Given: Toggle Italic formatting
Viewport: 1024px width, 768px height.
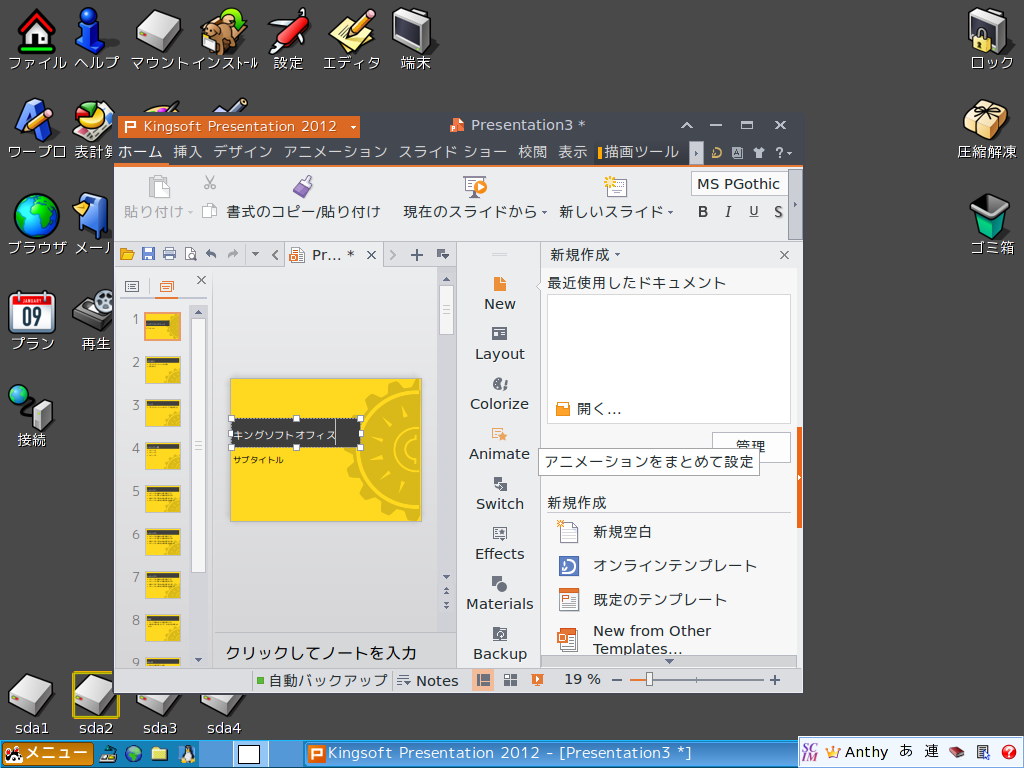Looking at the screenshot, I should 728,212.
